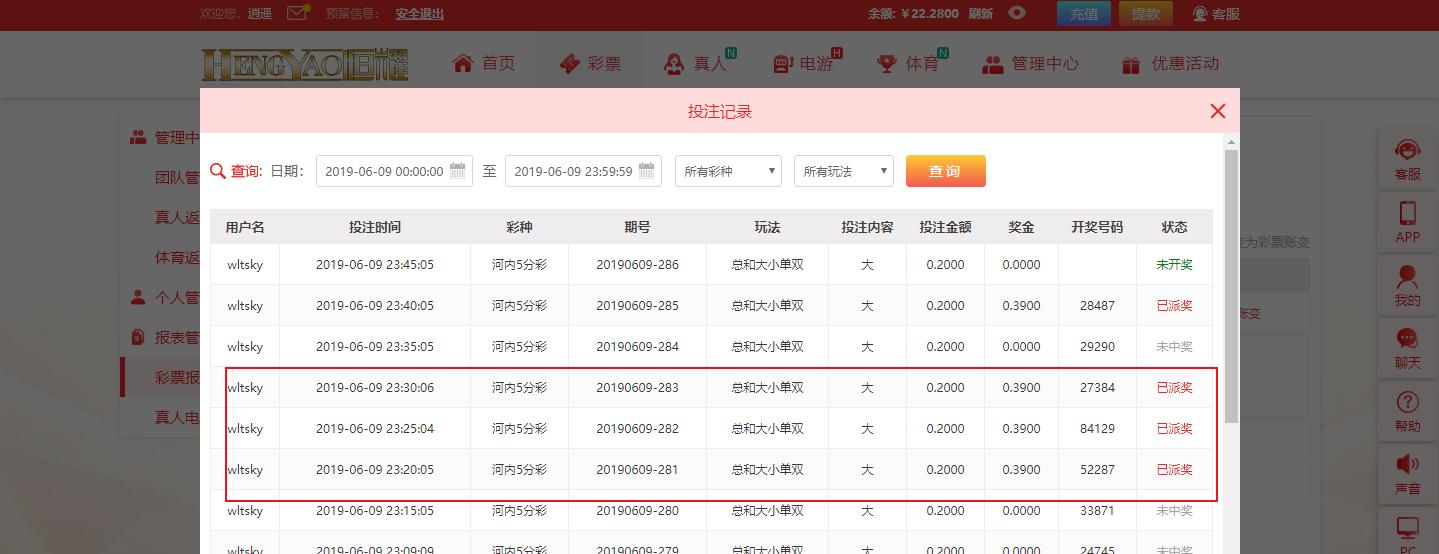Click the APP phone icon in the right sidebar
Viewport: 1439px width, 554px height.
click(x=1407, y=215)
